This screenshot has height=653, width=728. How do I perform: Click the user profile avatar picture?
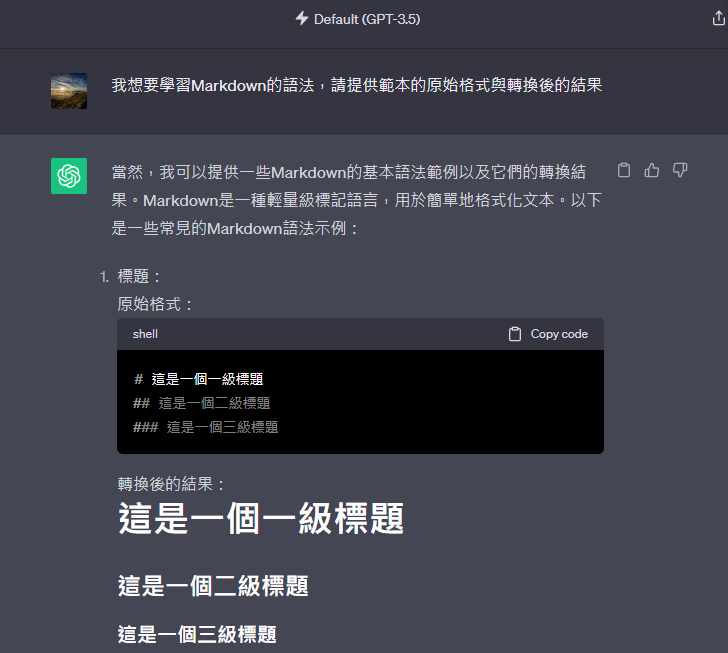click(x=69, y=91)
